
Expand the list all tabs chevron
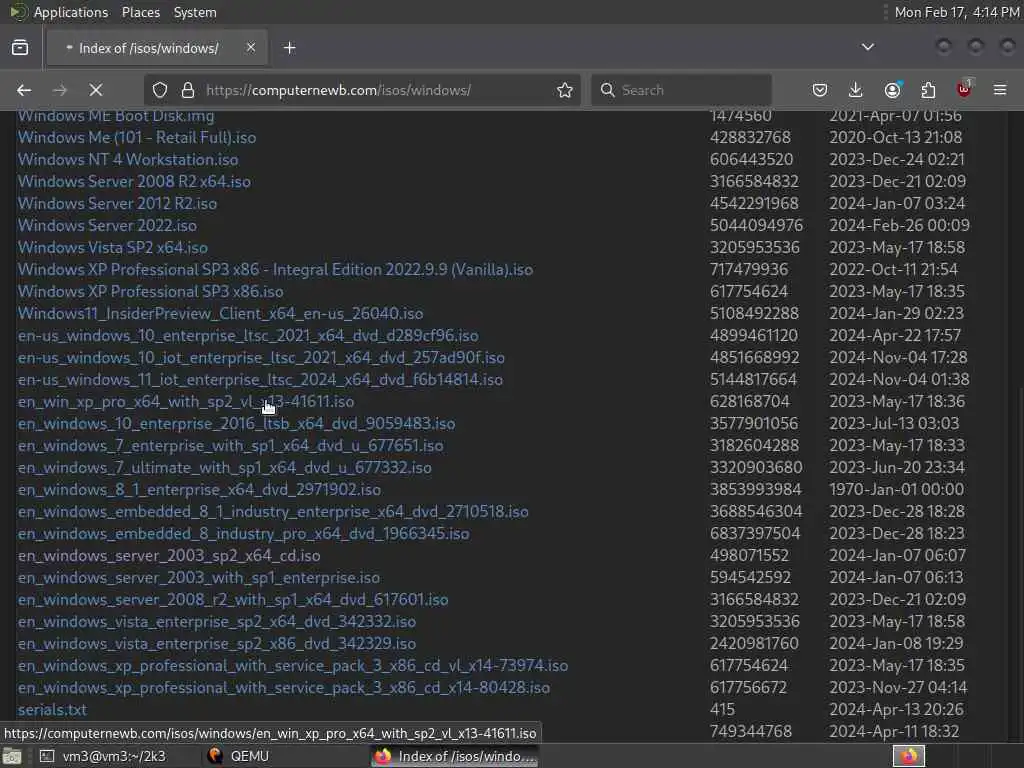coord(867,47)
